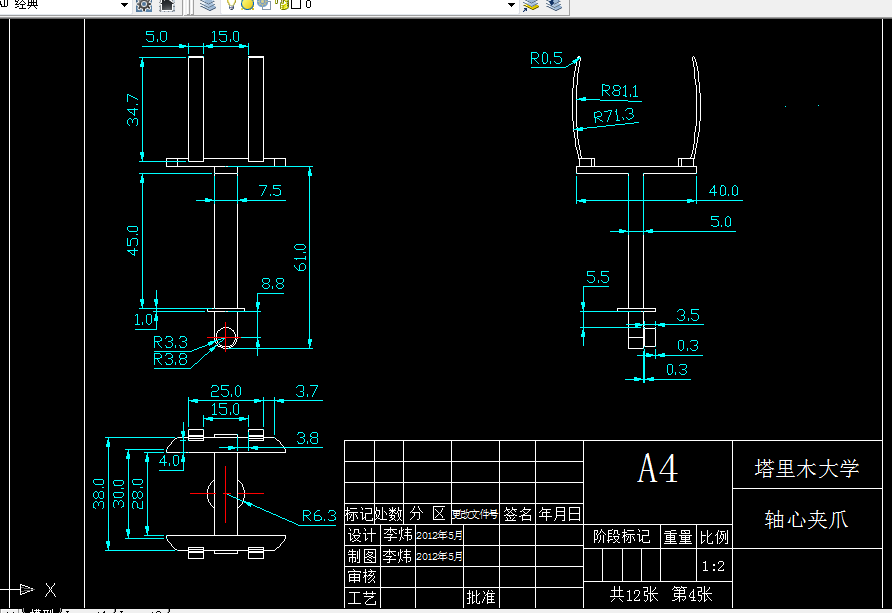Select the R71.3 radius dimension
Image resolution: width=892 pixels, height=613 pixels.
[x=614, y=116]
